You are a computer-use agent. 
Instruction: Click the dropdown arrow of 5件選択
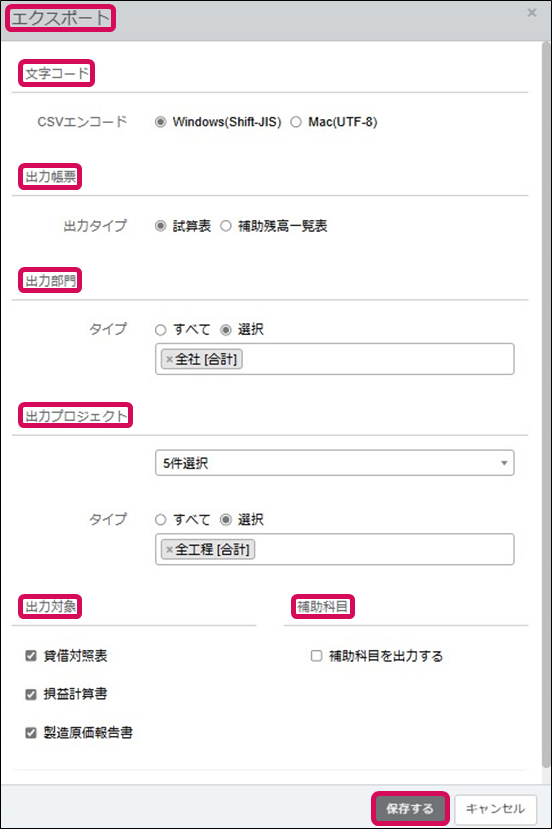(x=504, y=463)
